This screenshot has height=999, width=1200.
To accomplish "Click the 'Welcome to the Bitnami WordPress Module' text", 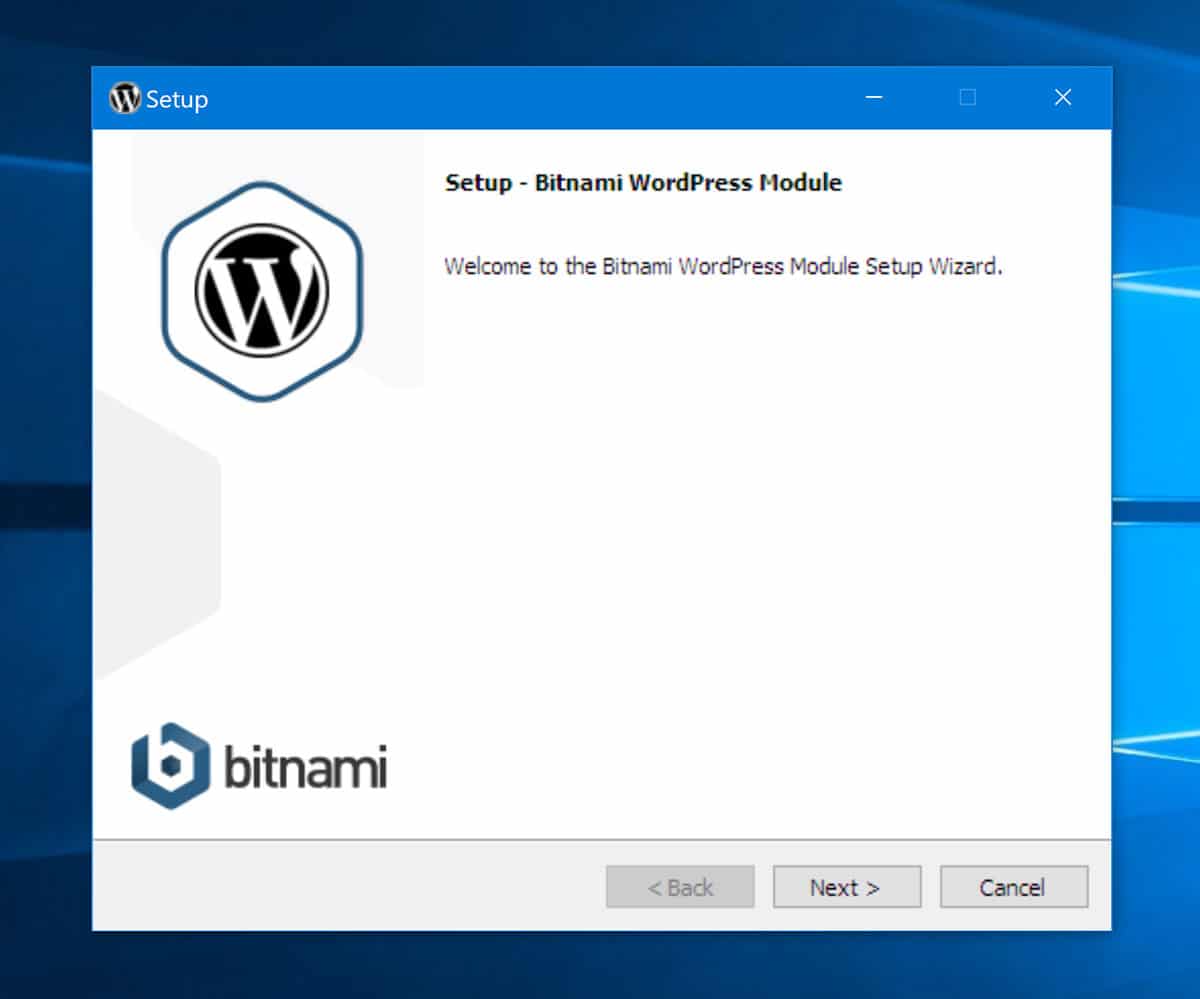I will [723, 267].
